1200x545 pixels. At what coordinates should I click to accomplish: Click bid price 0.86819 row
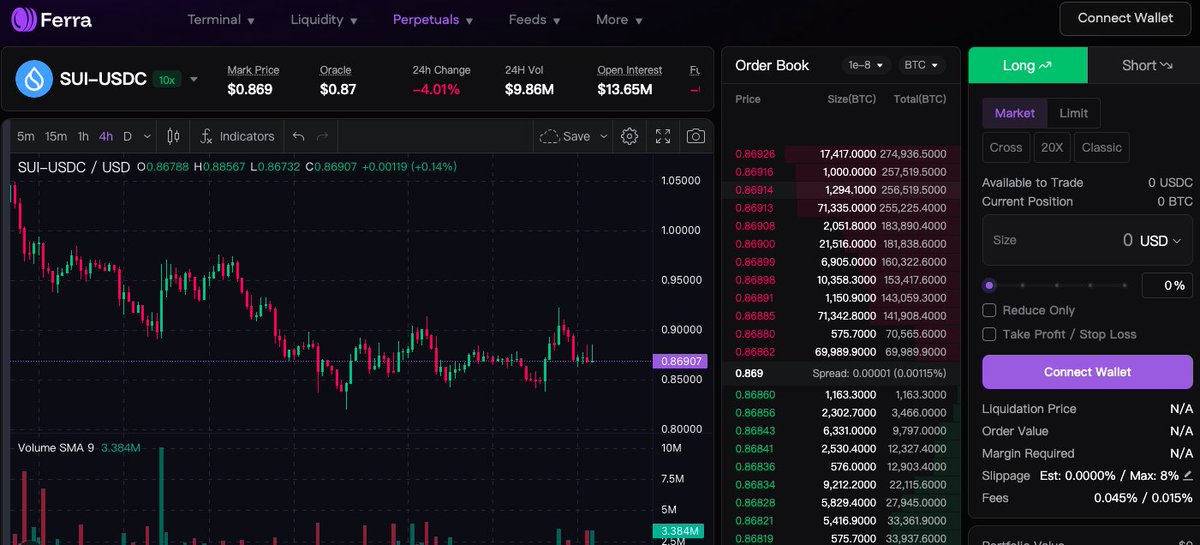840,539
